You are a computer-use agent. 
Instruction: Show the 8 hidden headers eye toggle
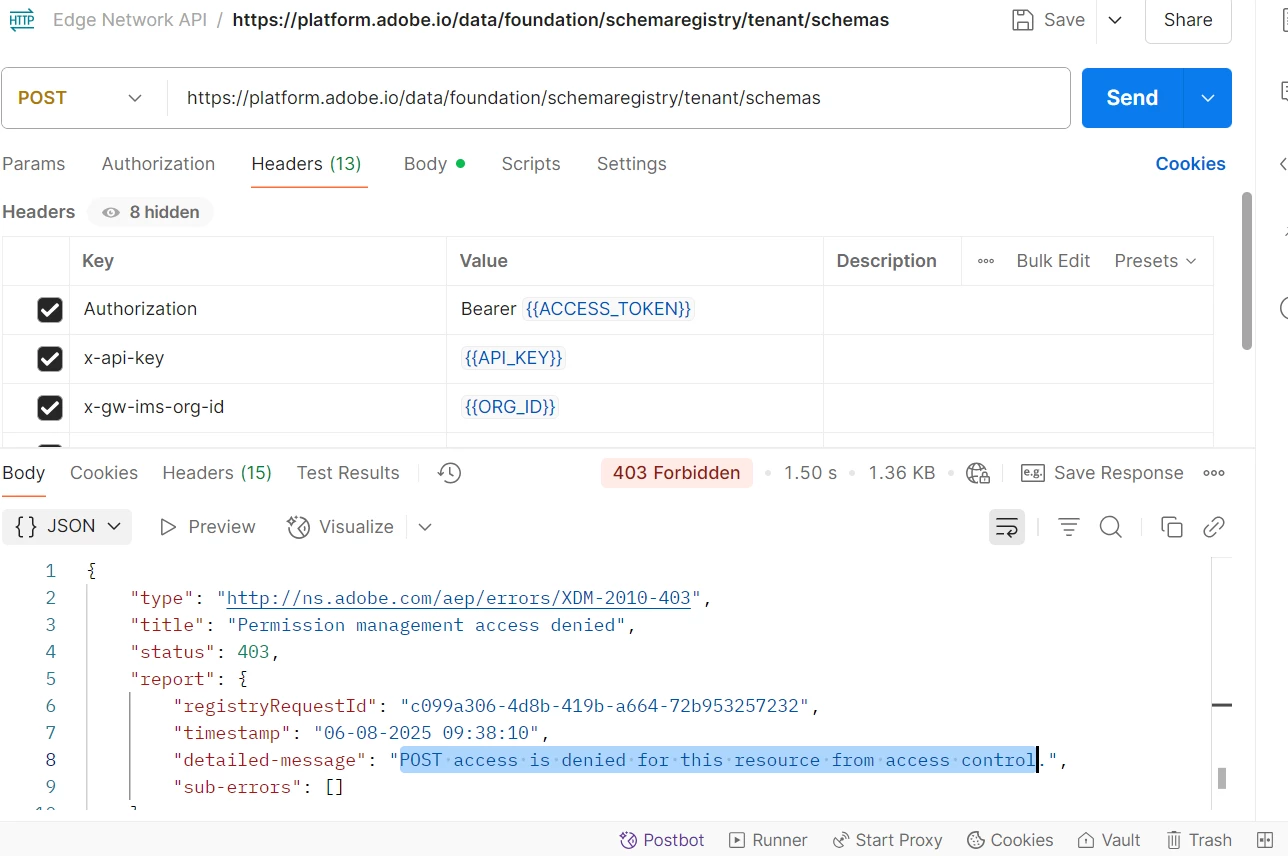click(x=150, y=212)
